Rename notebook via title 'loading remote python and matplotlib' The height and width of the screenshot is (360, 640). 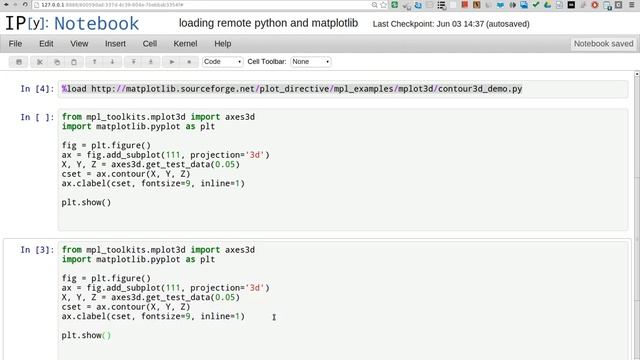268,23
